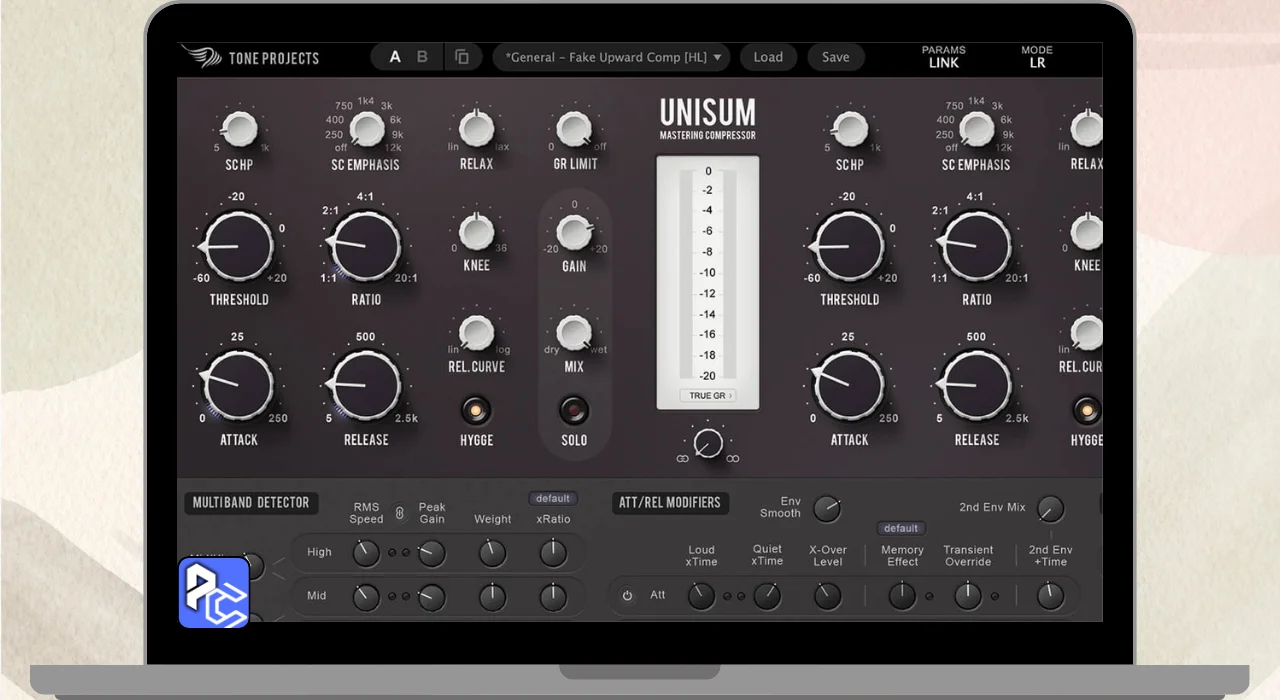This screenshot has height=700, width=1280.
Task: Enable the SOLO button
Action: click(573, 410)
